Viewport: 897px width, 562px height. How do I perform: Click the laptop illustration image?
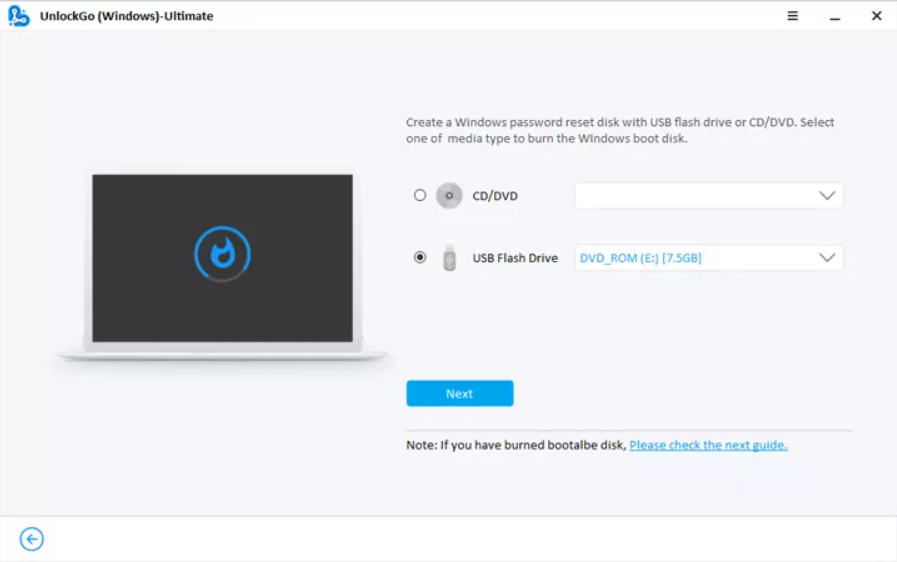click(223, 267)
